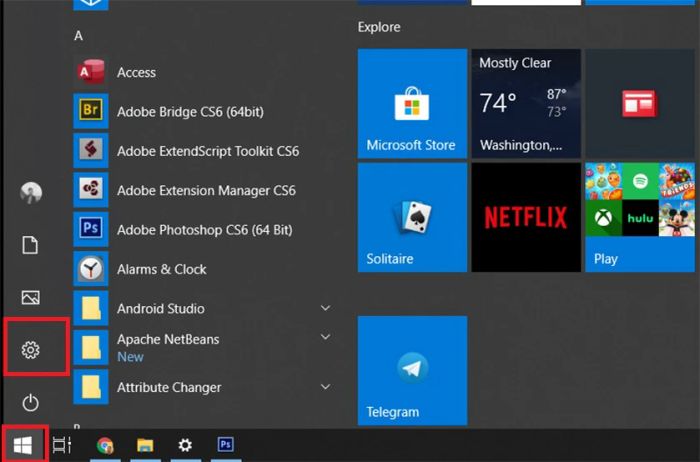Click Adobe ExtendScript Toolkit CS6 label

208,151
